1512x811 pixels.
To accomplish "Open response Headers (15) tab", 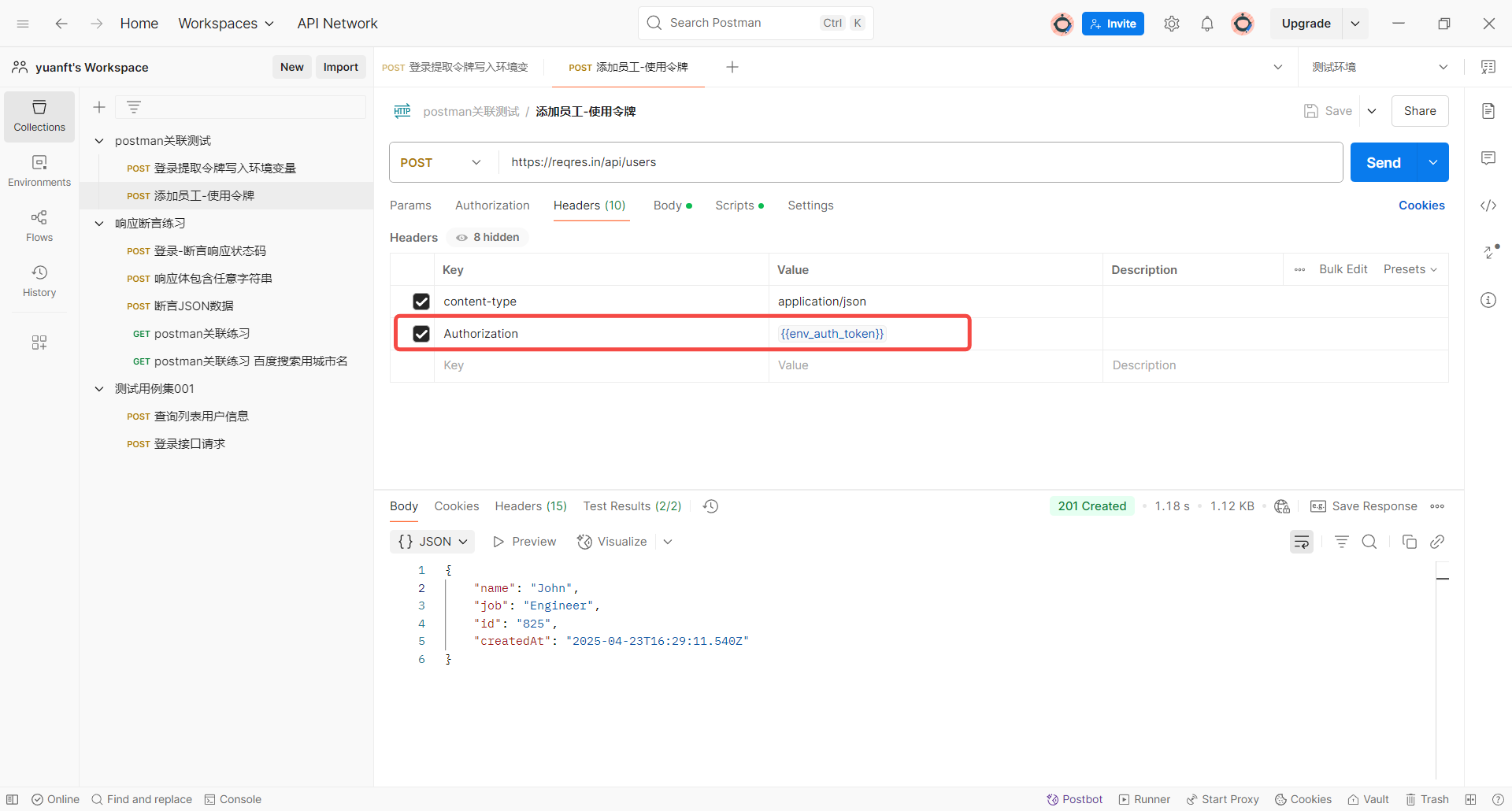I will [x=531, y=506].
